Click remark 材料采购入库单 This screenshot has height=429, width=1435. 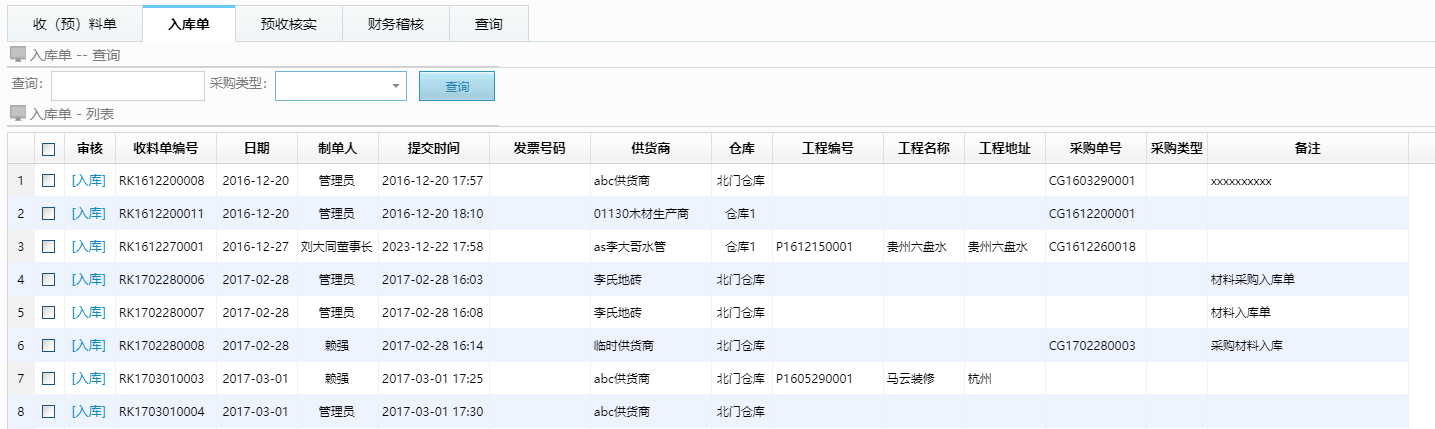[x=1252, y=280]
